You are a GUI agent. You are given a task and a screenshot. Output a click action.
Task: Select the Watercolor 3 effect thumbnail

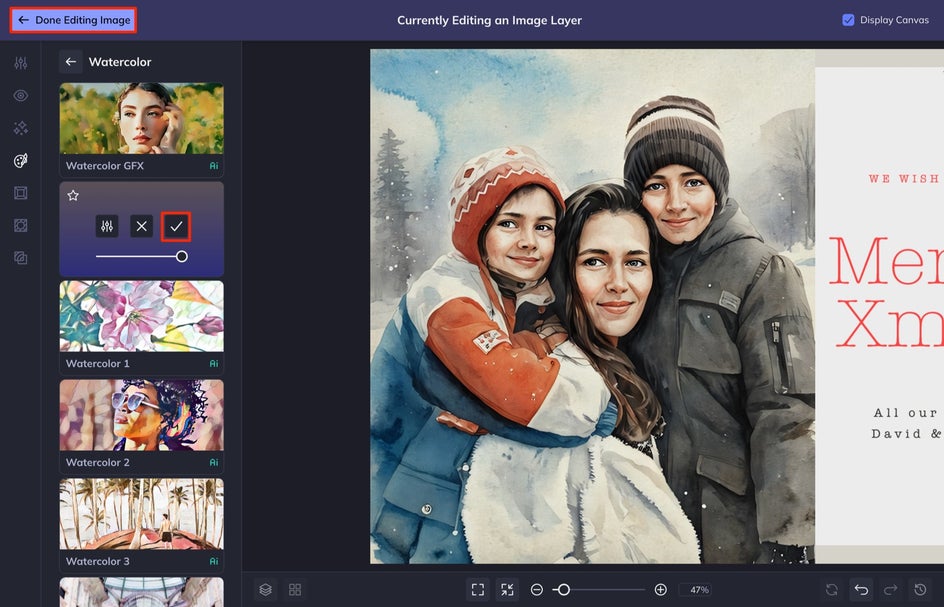141,514
